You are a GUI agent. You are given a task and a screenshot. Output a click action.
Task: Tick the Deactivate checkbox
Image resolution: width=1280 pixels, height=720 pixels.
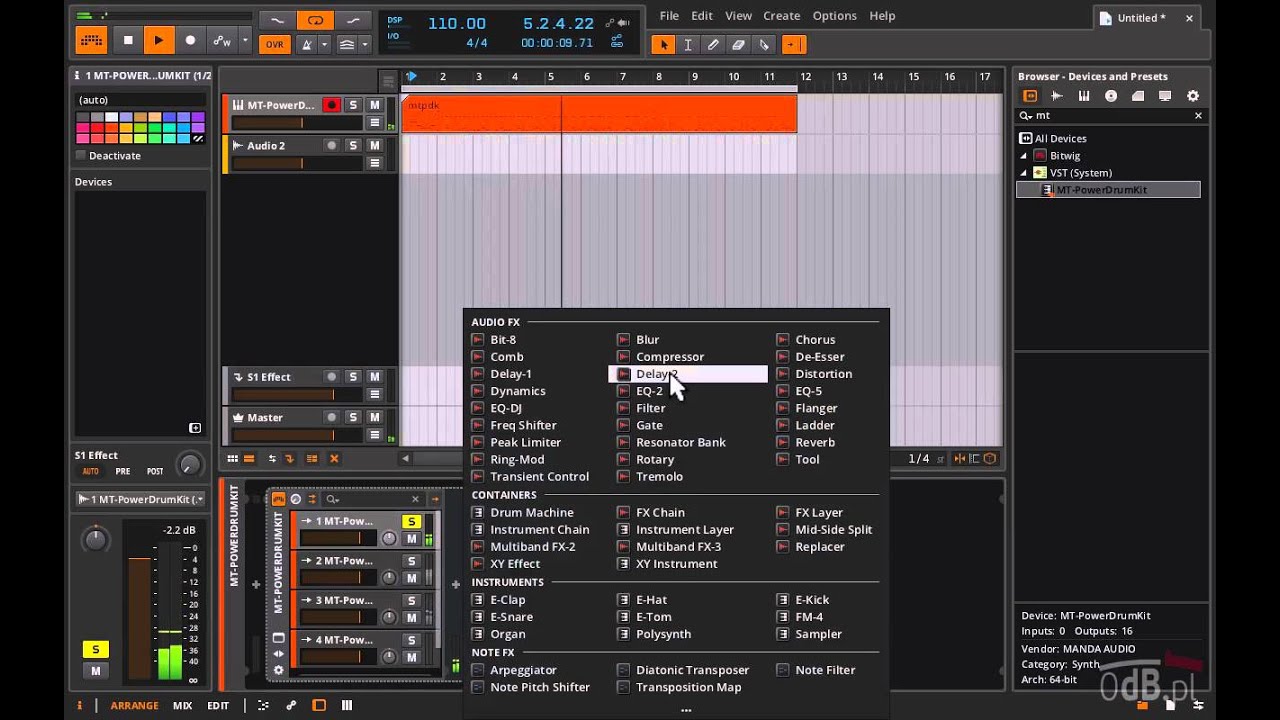point(81,156)
